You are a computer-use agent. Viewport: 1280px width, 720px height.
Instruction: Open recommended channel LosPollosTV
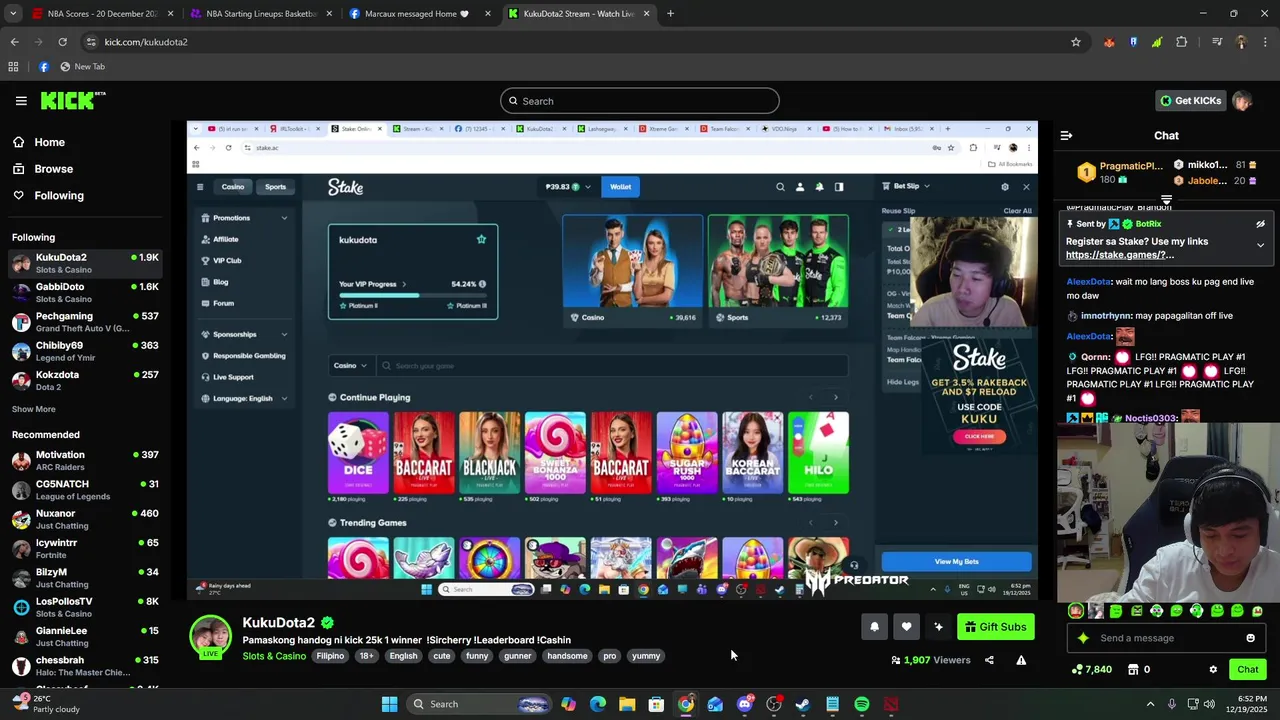tap(85, 607)
